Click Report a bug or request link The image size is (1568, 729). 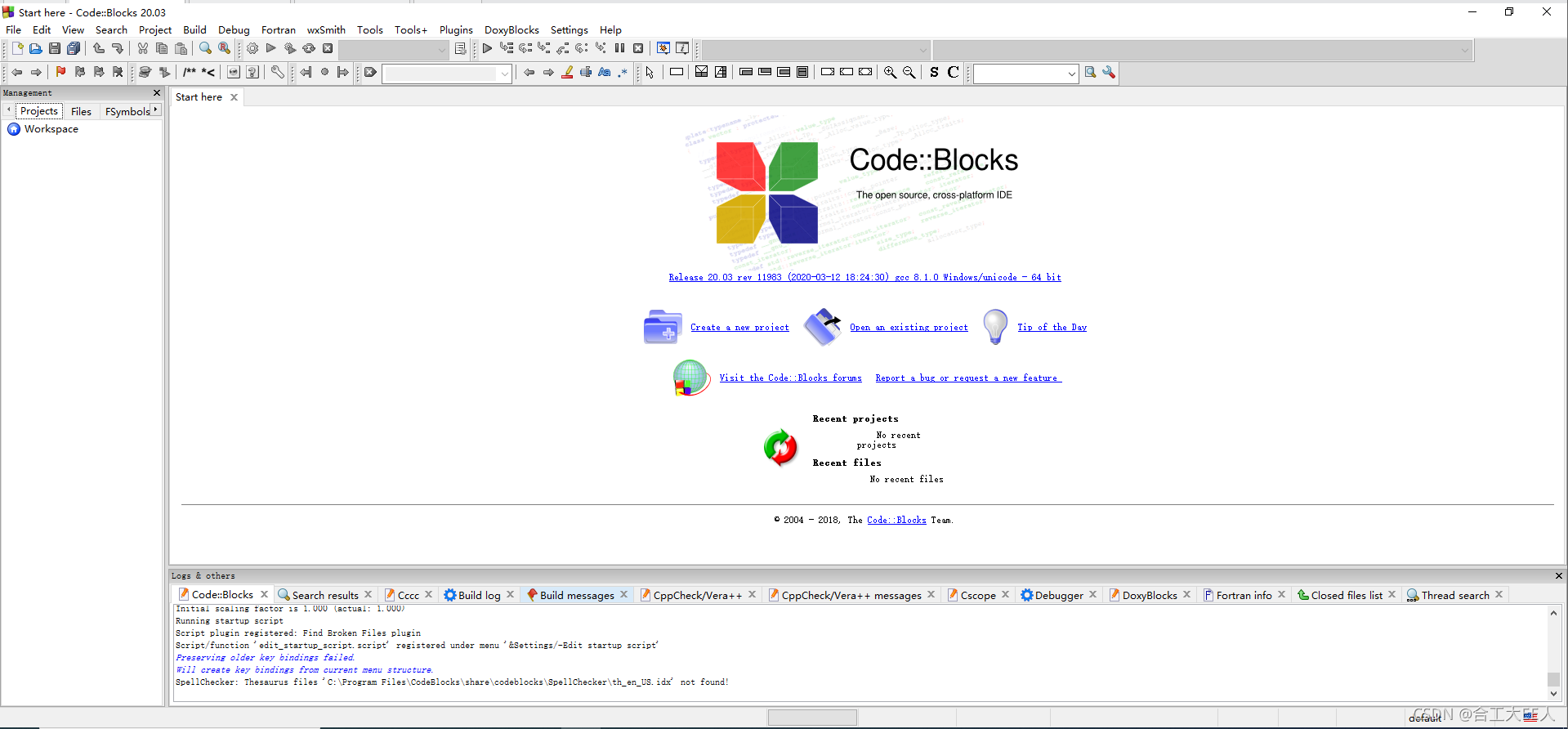click(x=968, y=378)
